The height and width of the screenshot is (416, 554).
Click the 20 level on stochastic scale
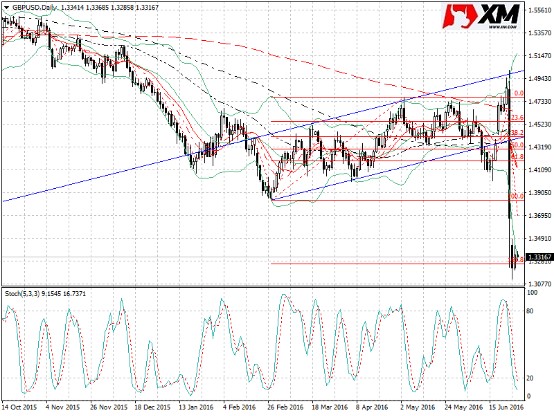click(530, 378)
